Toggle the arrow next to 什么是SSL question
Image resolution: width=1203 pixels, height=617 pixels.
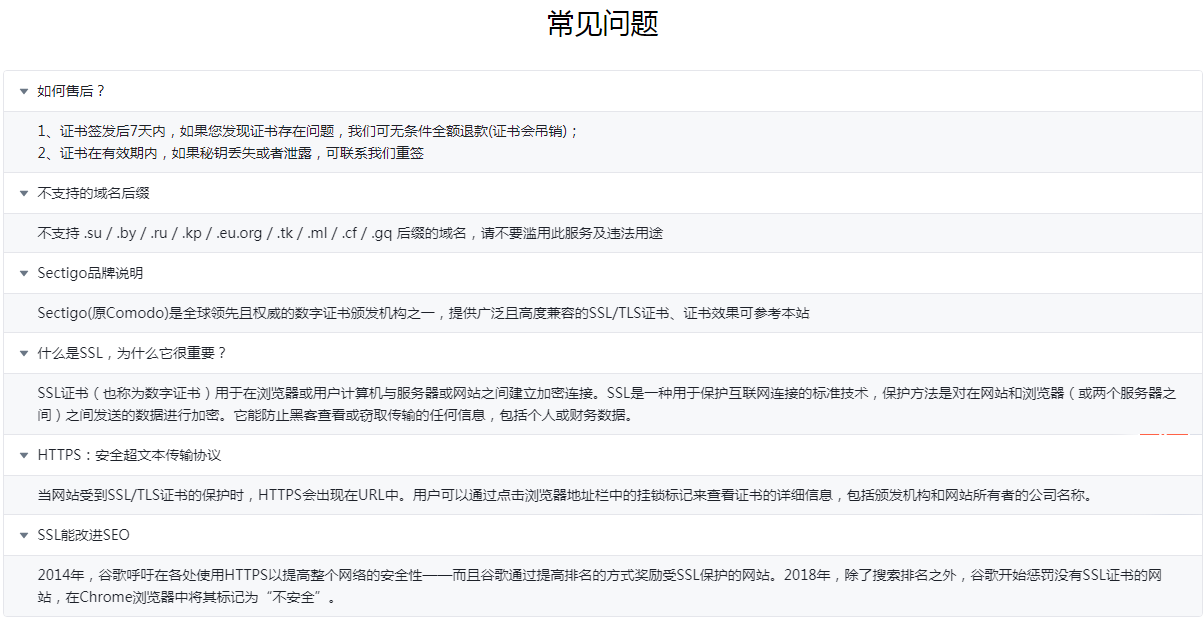(23, 353)
